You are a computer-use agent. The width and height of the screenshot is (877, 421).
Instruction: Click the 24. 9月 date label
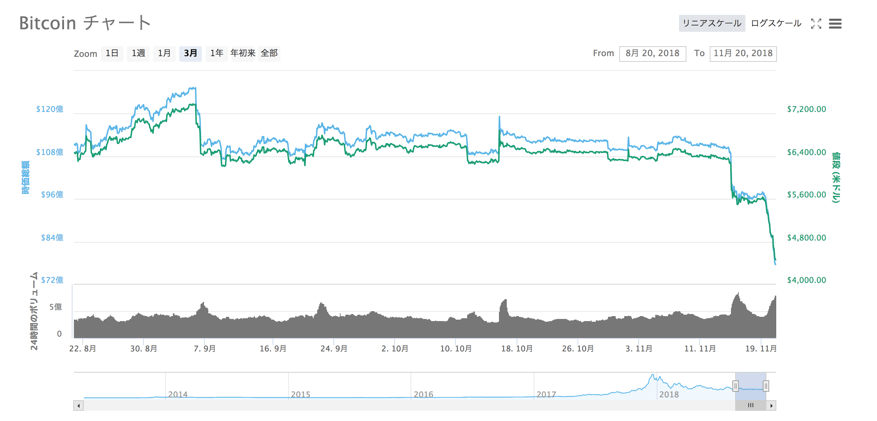point(336,348)
